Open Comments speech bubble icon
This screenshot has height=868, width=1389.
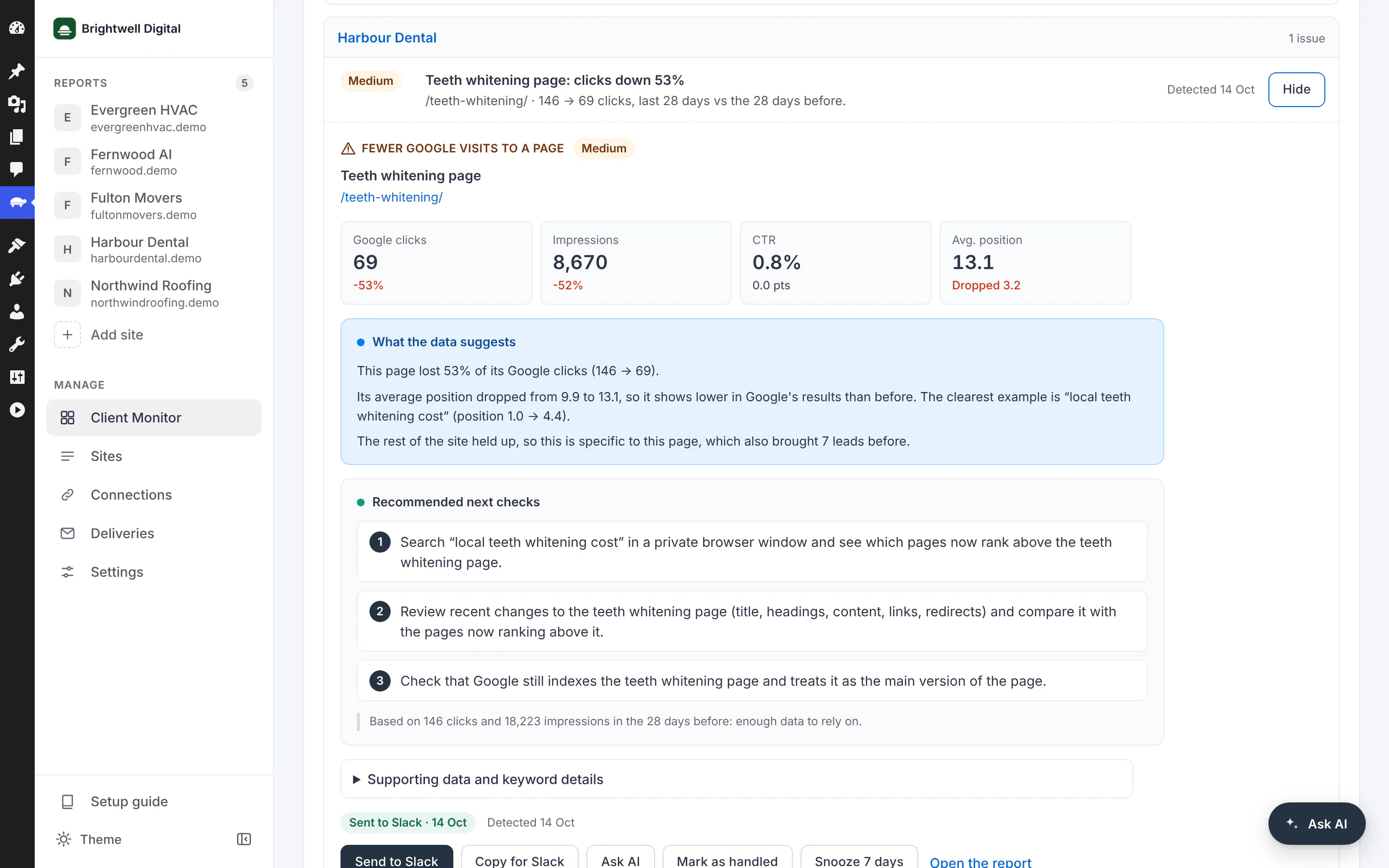(x=17, y=169)
